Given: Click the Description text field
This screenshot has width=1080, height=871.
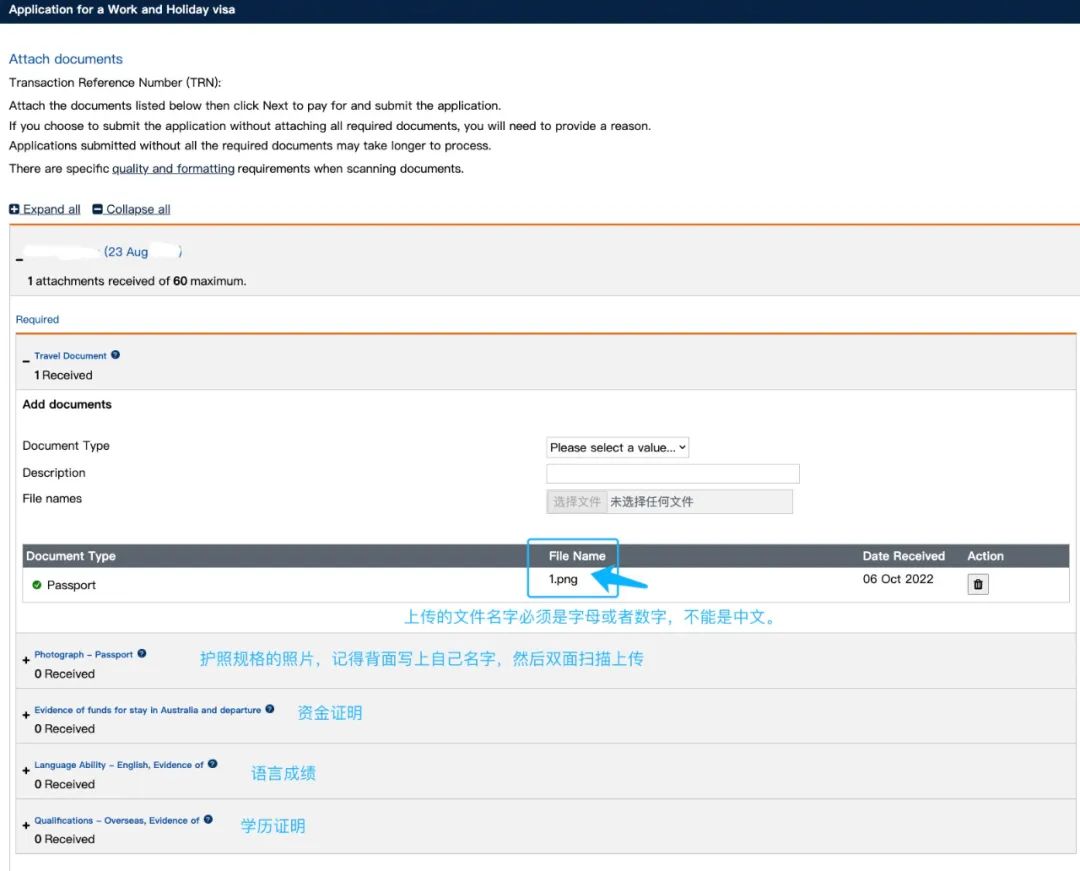Looking at the screenshot, I should pyautogui.click(x=672, y=474).
